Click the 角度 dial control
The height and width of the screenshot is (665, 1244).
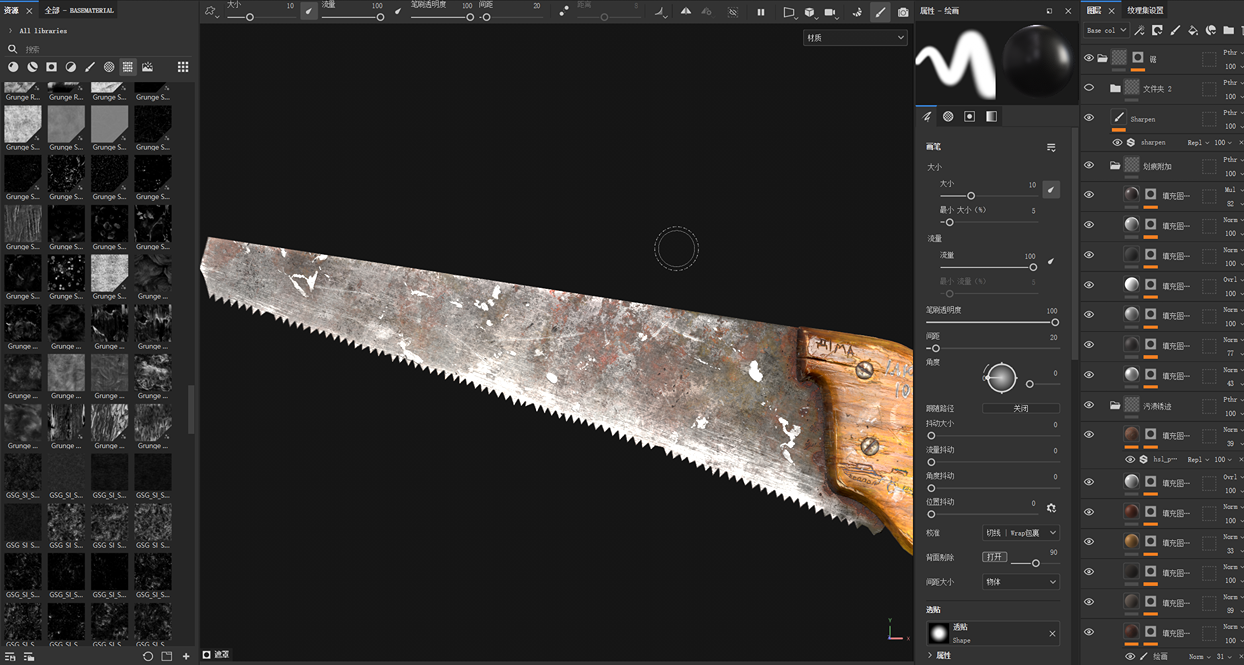(x=1000, y=378)
